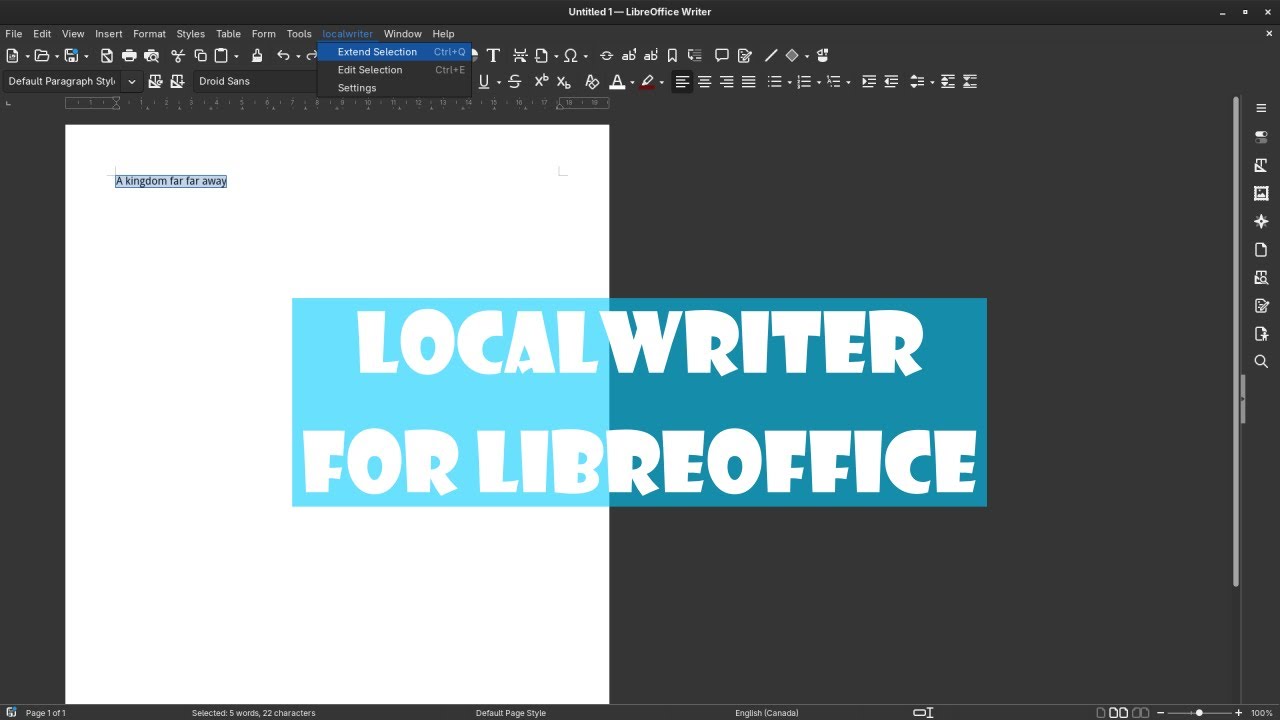Open the Tools menu

tap(299, 34)
